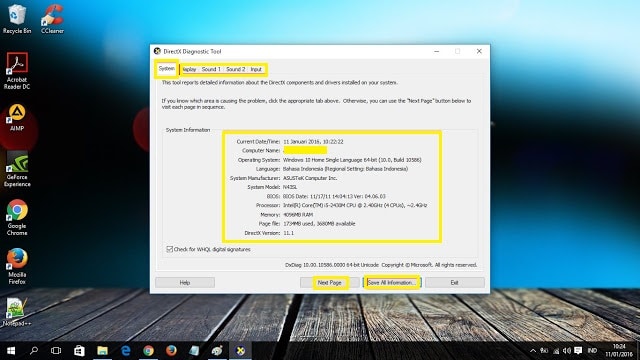
Task: Switch to the Sound 1 tab
Action: pos(211,69)
